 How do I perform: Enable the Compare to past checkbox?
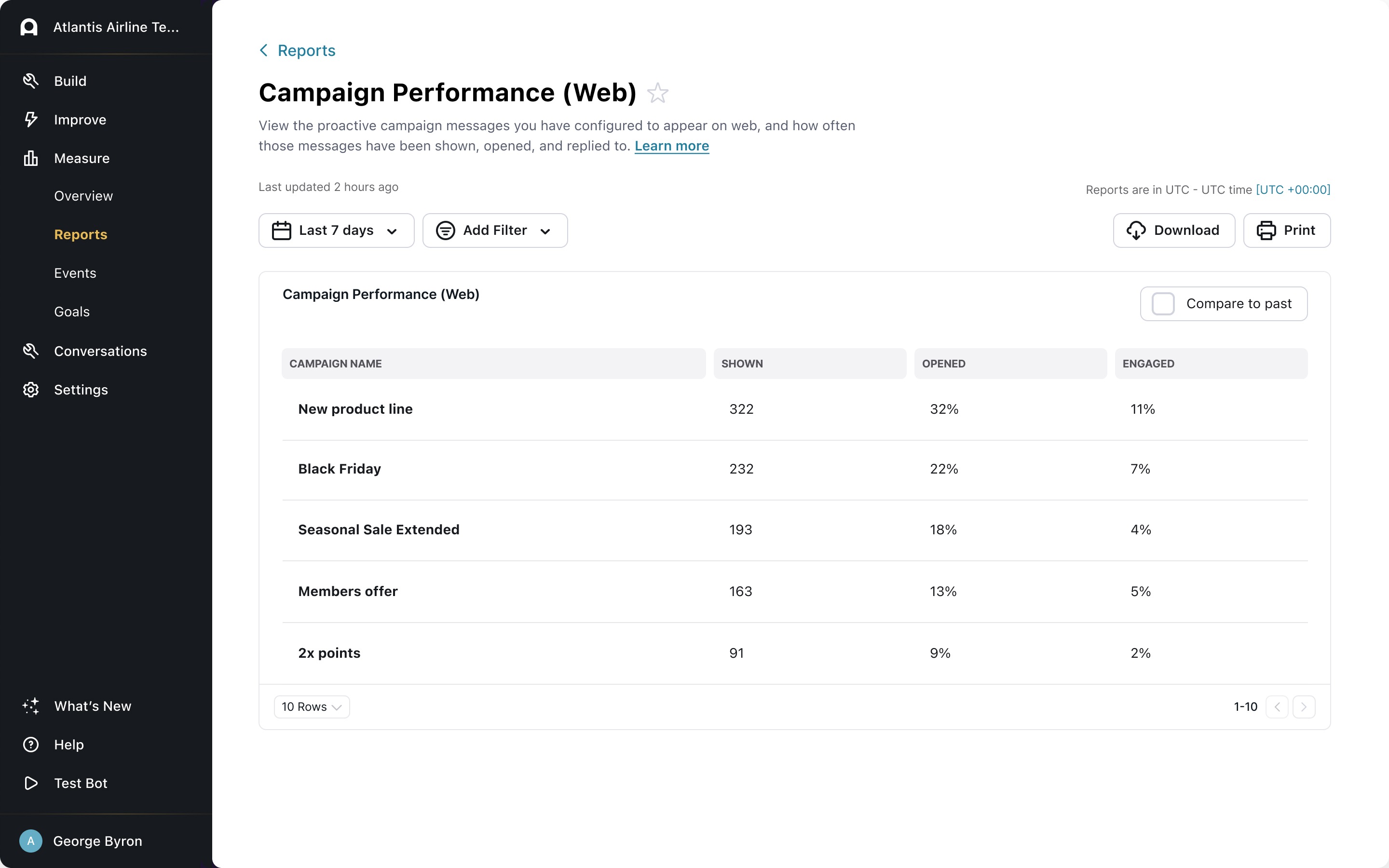[1163, 304]
